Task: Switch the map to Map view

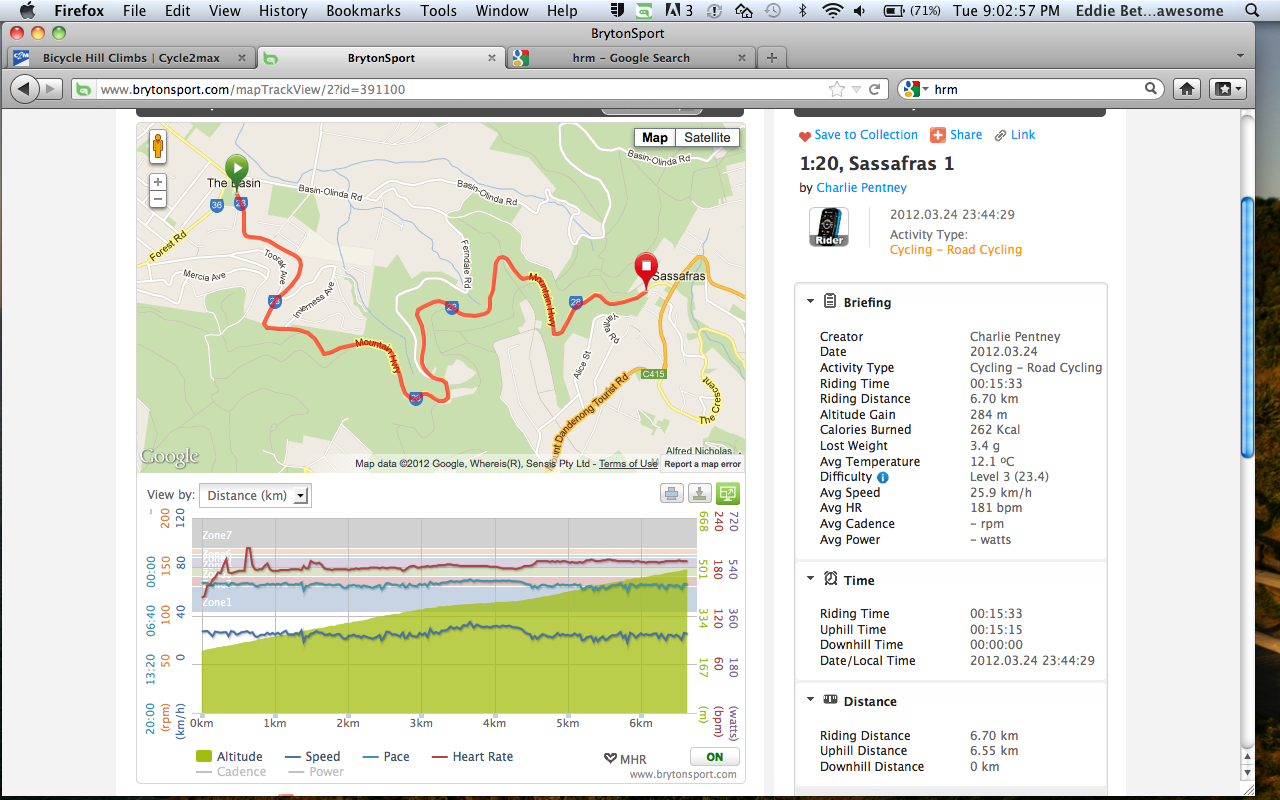Action: click(655, 138)
